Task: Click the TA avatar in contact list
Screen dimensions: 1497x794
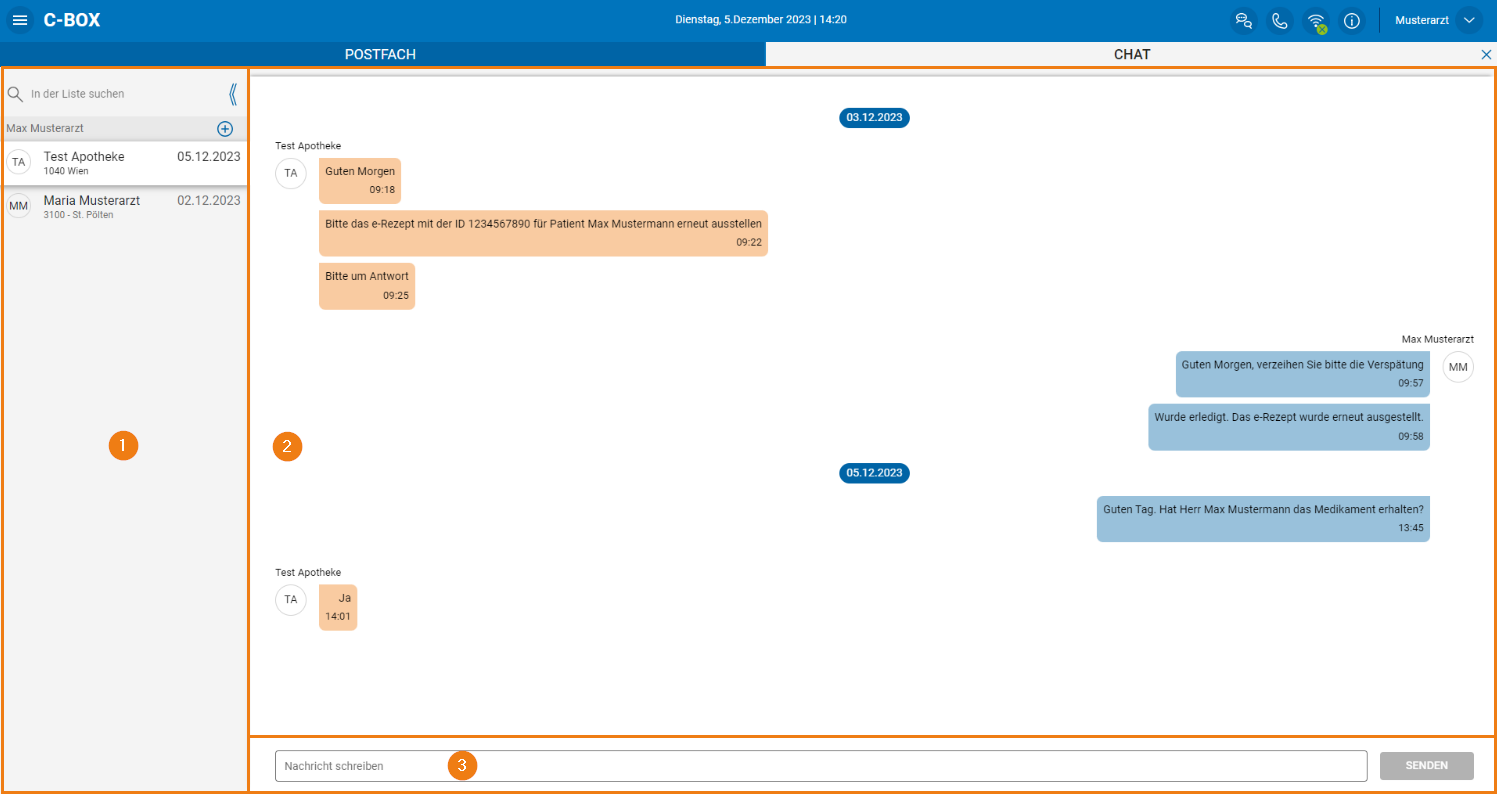Action: pos(19,162)
